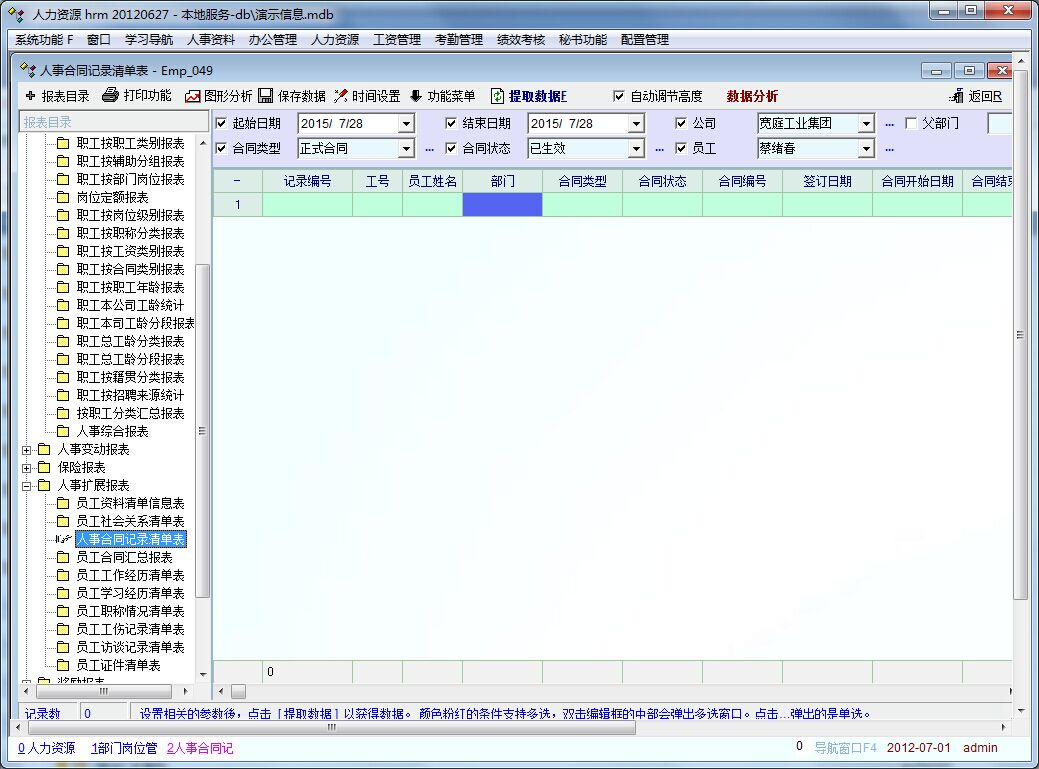Open the 考勤管理 menu

tap(458, 40)
